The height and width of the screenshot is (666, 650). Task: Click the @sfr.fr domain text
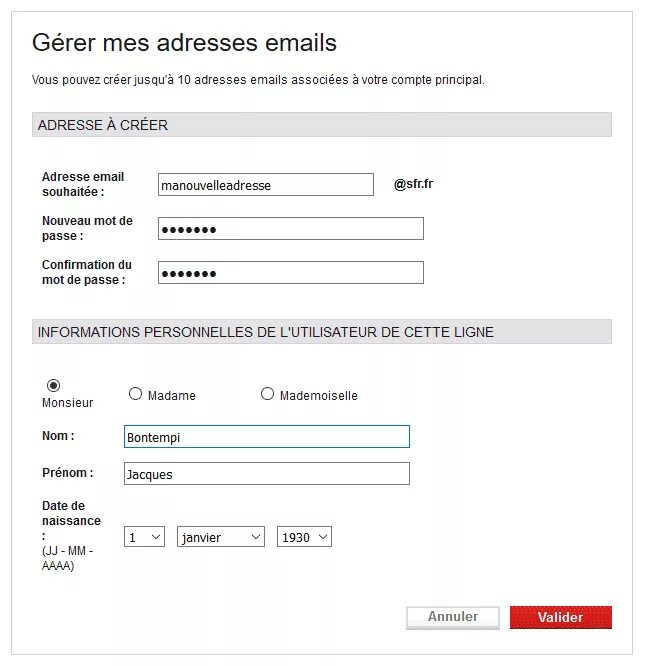(413, 184)
